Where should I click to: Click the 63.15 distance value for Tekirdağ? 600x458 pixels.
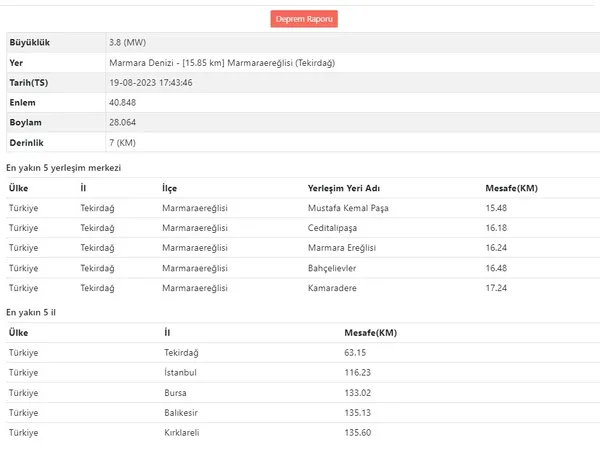[x=356, y=353]
